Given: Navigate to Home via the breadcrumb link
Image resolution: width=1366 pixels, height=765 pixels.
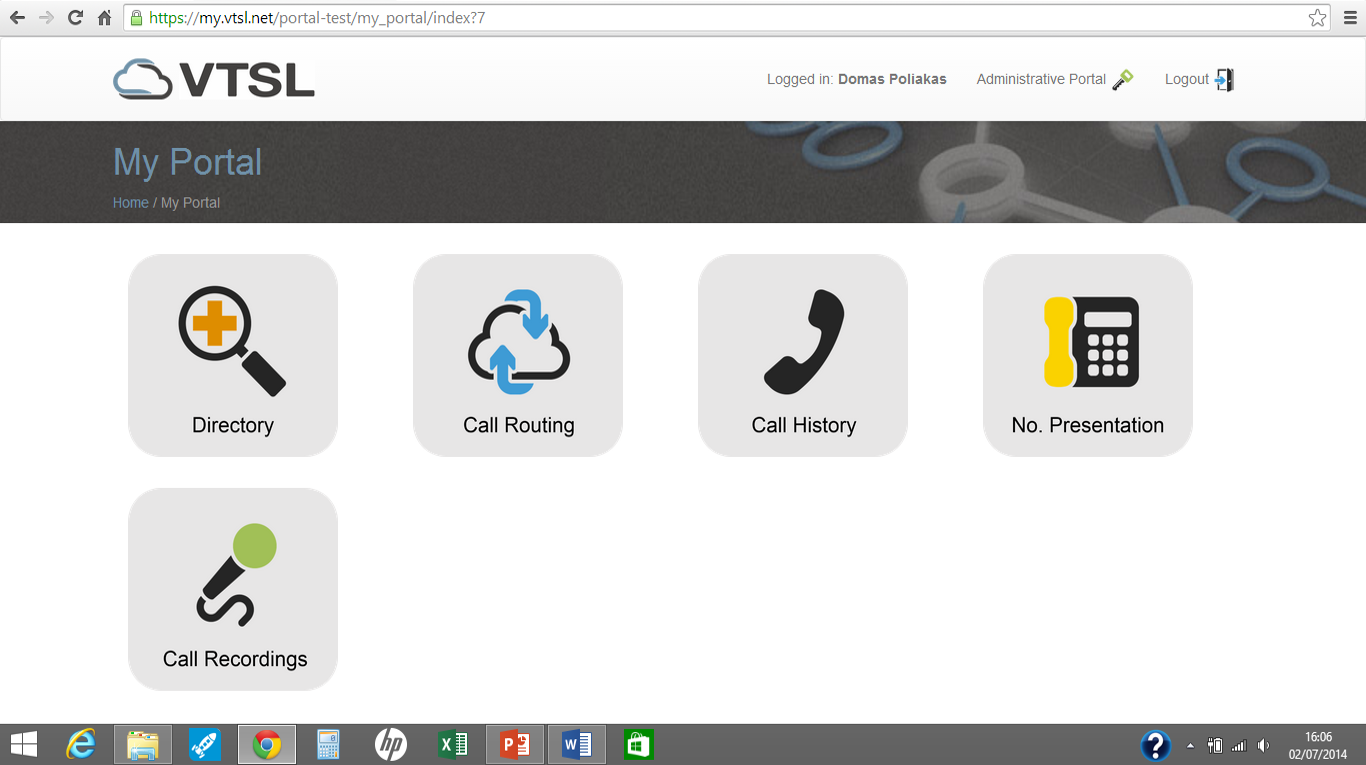Looking at the screenshot, I should [x=130, y=202].
